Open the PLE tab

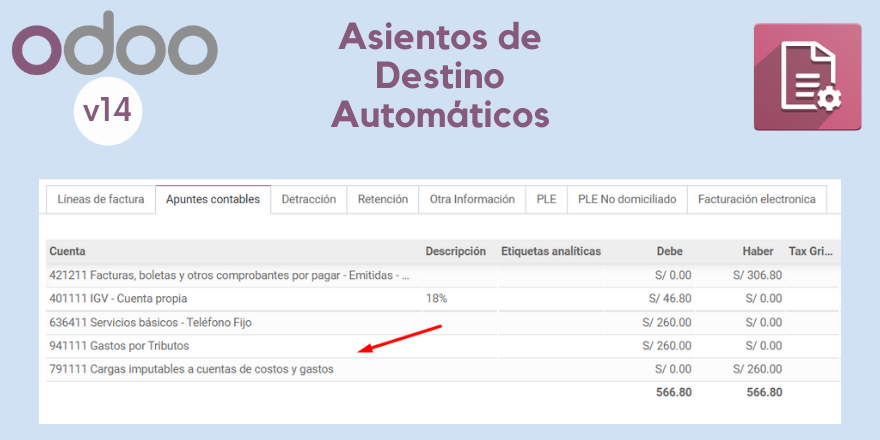click(546, 199)
